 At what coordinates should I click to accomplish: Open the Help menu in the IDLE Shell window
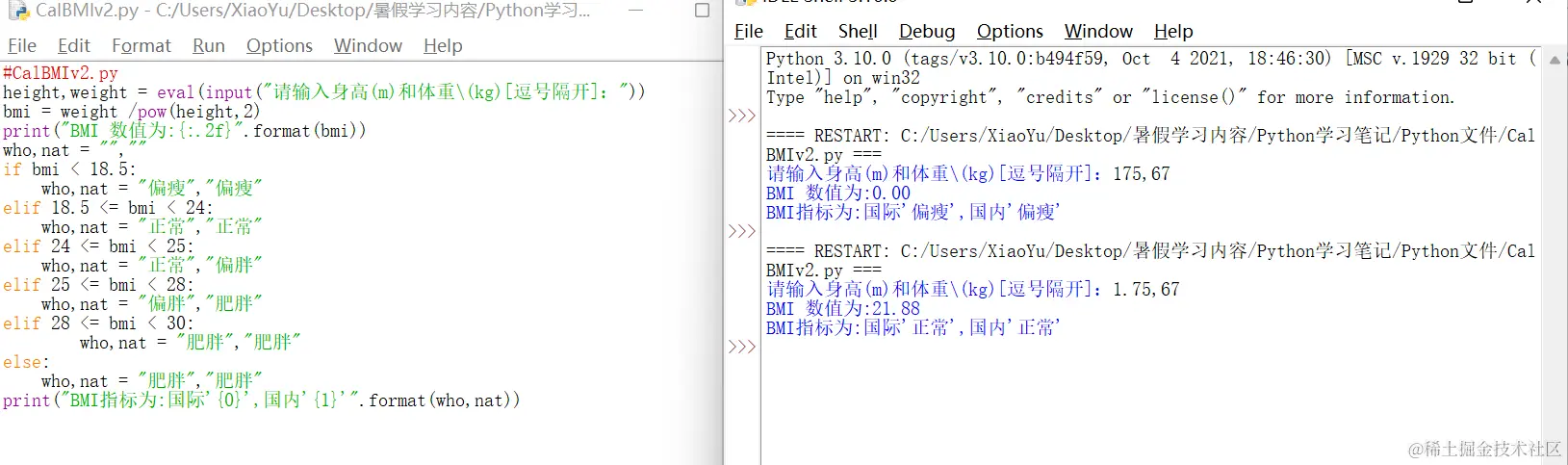pos(1173,31)
